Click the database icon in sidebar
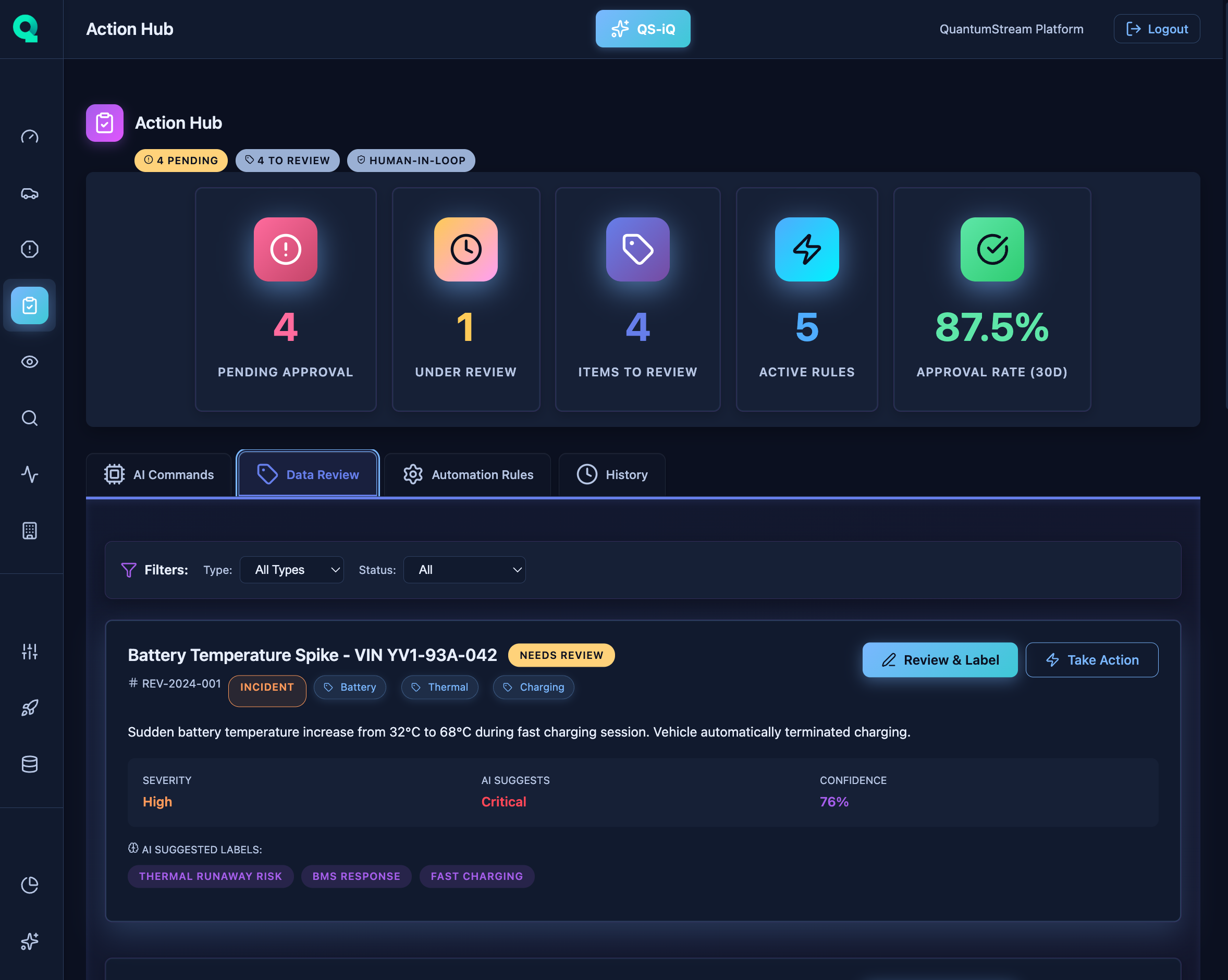1228x980 pixels. pyautogui.click(x=29, y=764)
